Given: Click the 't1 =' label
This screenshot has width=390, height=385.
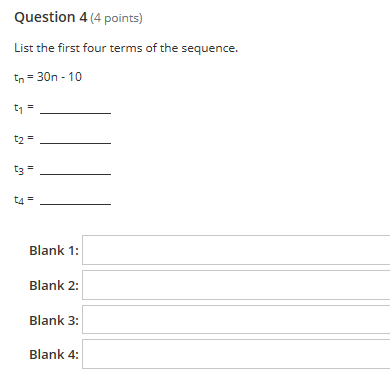Looking at the screenshot, I should tap(24, 108).
